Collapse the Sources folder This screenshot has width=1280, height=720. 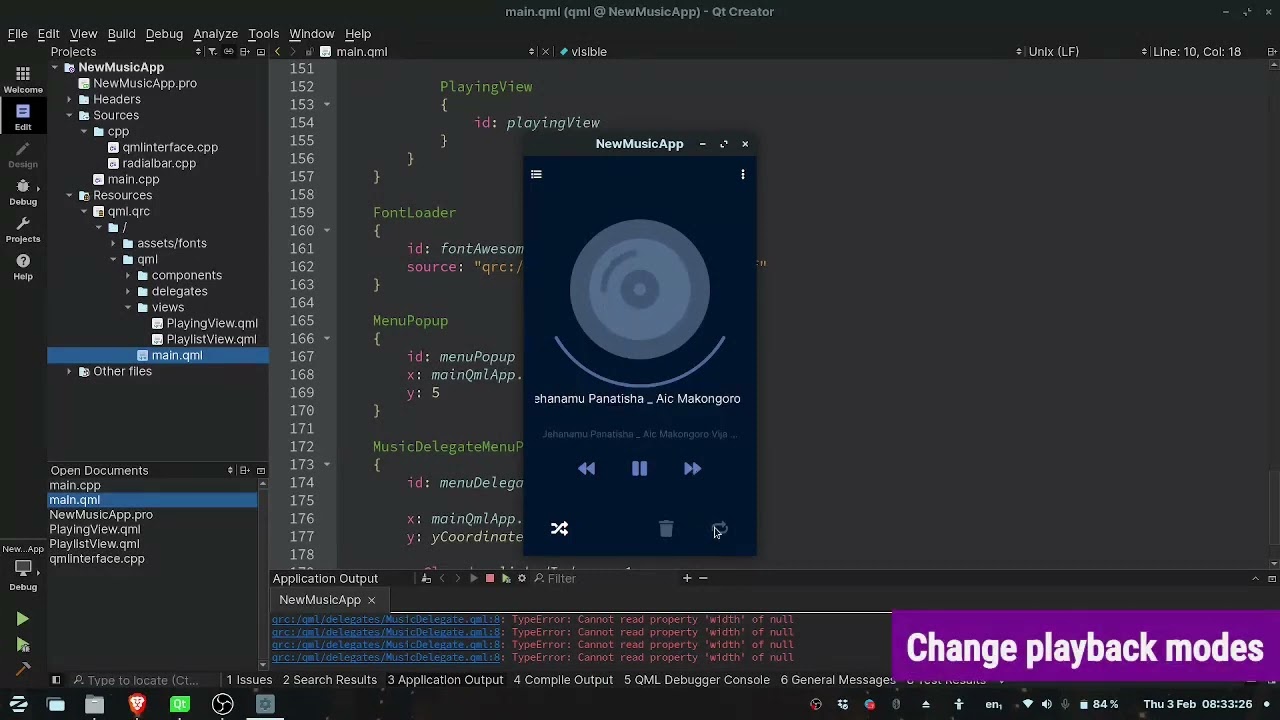pyautogui.click(x=69, y=116)
